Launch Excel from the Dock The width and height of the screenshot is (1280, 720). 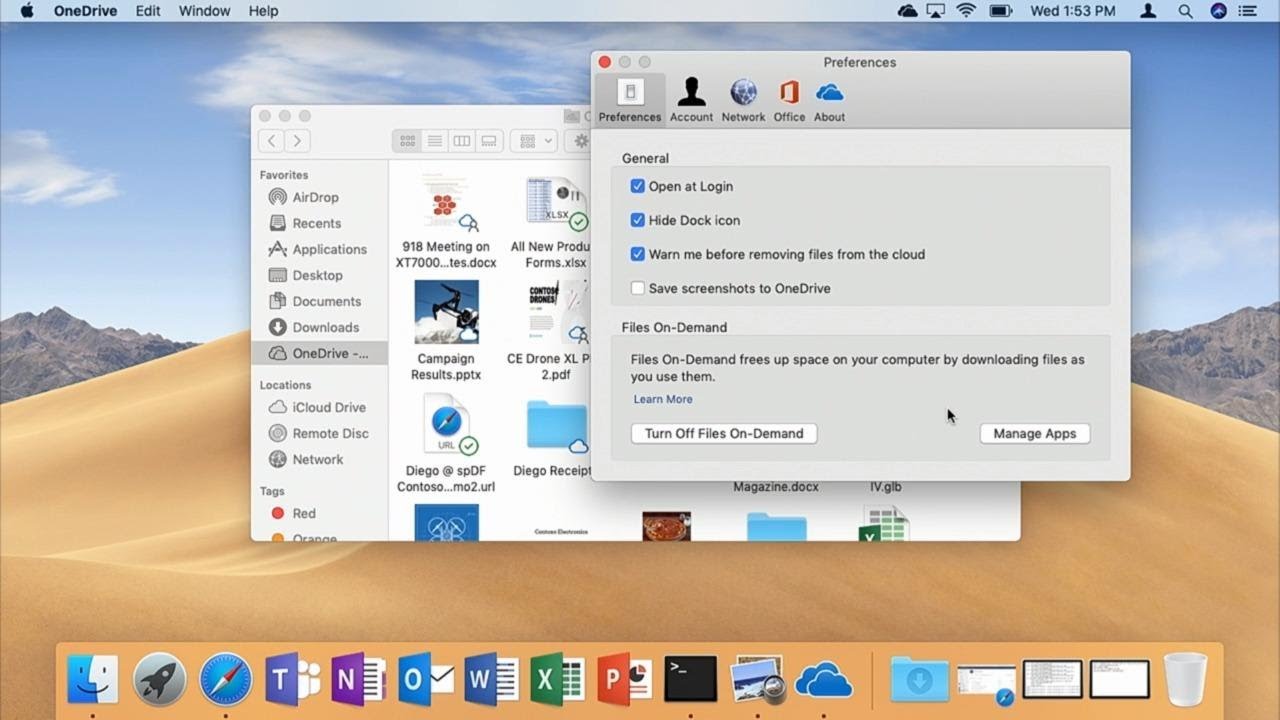tap(557, 680)
